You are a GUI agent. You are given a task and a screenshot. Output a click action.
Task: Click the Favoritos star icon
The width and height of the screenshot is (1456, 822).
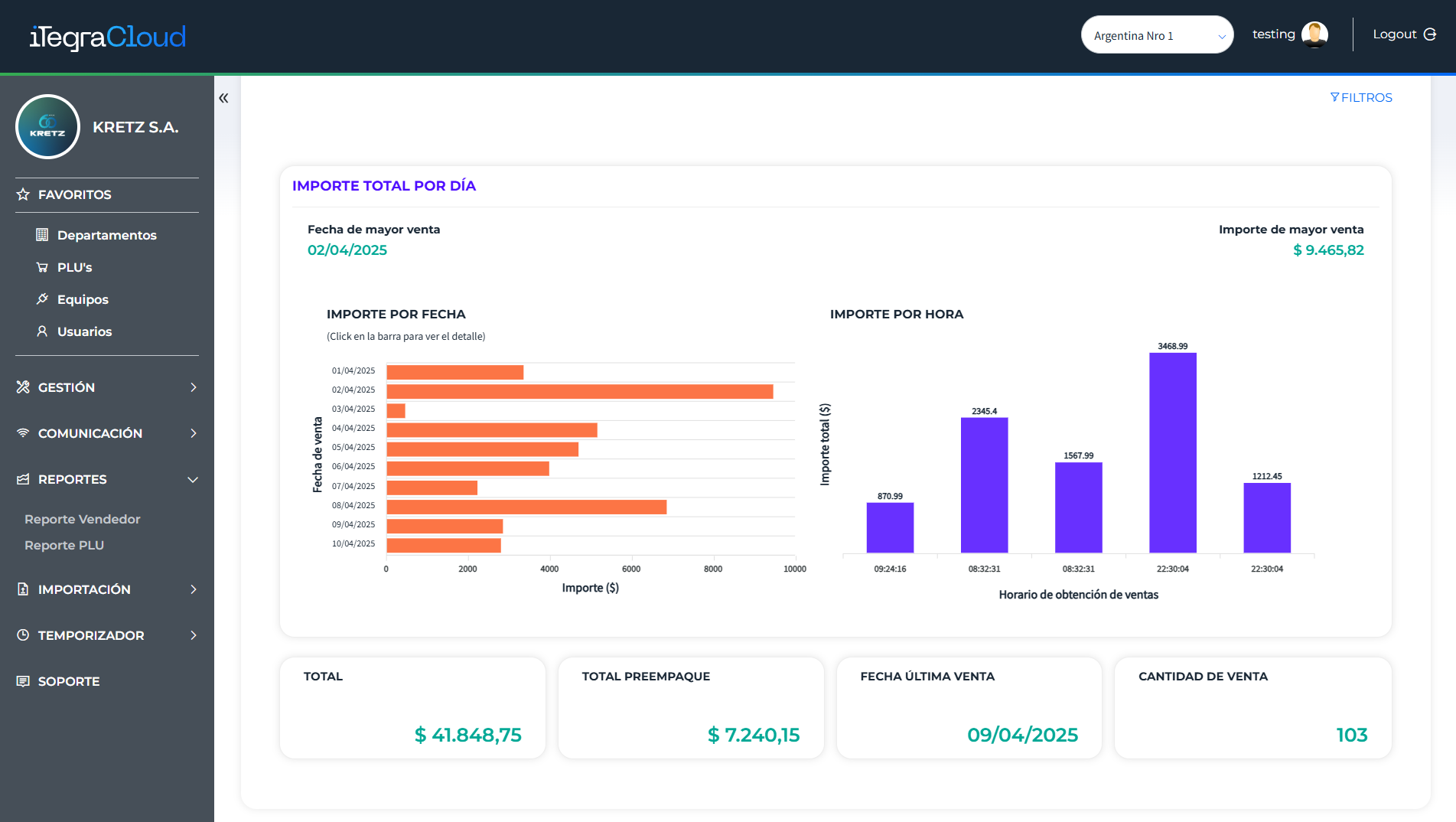(x=23, y=194)
